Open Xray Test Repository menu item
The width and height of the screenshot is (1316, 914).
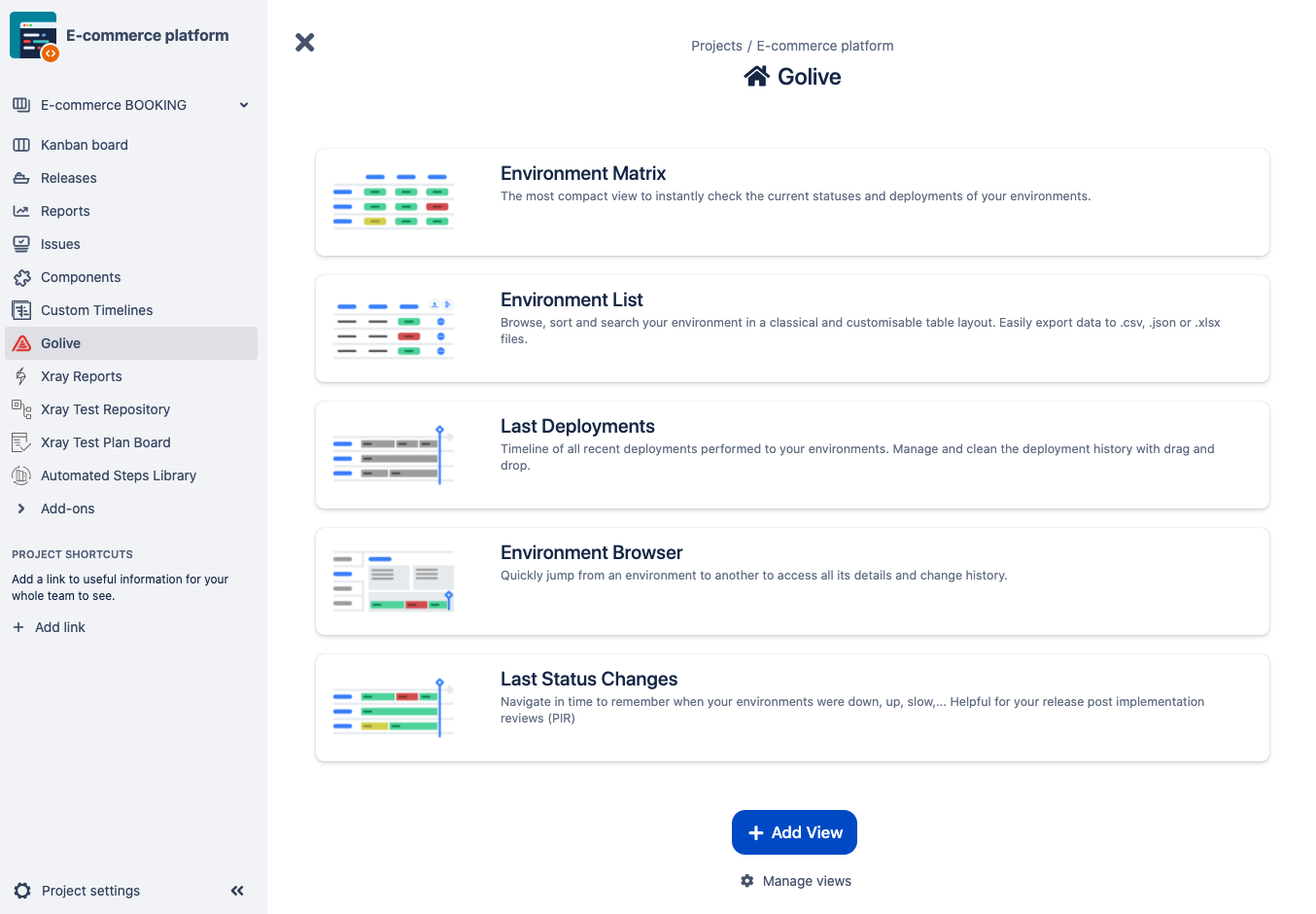(105, 409)
